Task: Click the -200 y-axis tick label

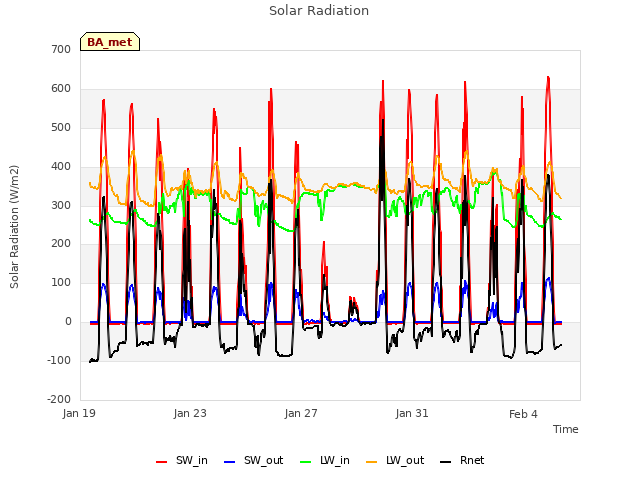Action: click(x=59, y=399)
